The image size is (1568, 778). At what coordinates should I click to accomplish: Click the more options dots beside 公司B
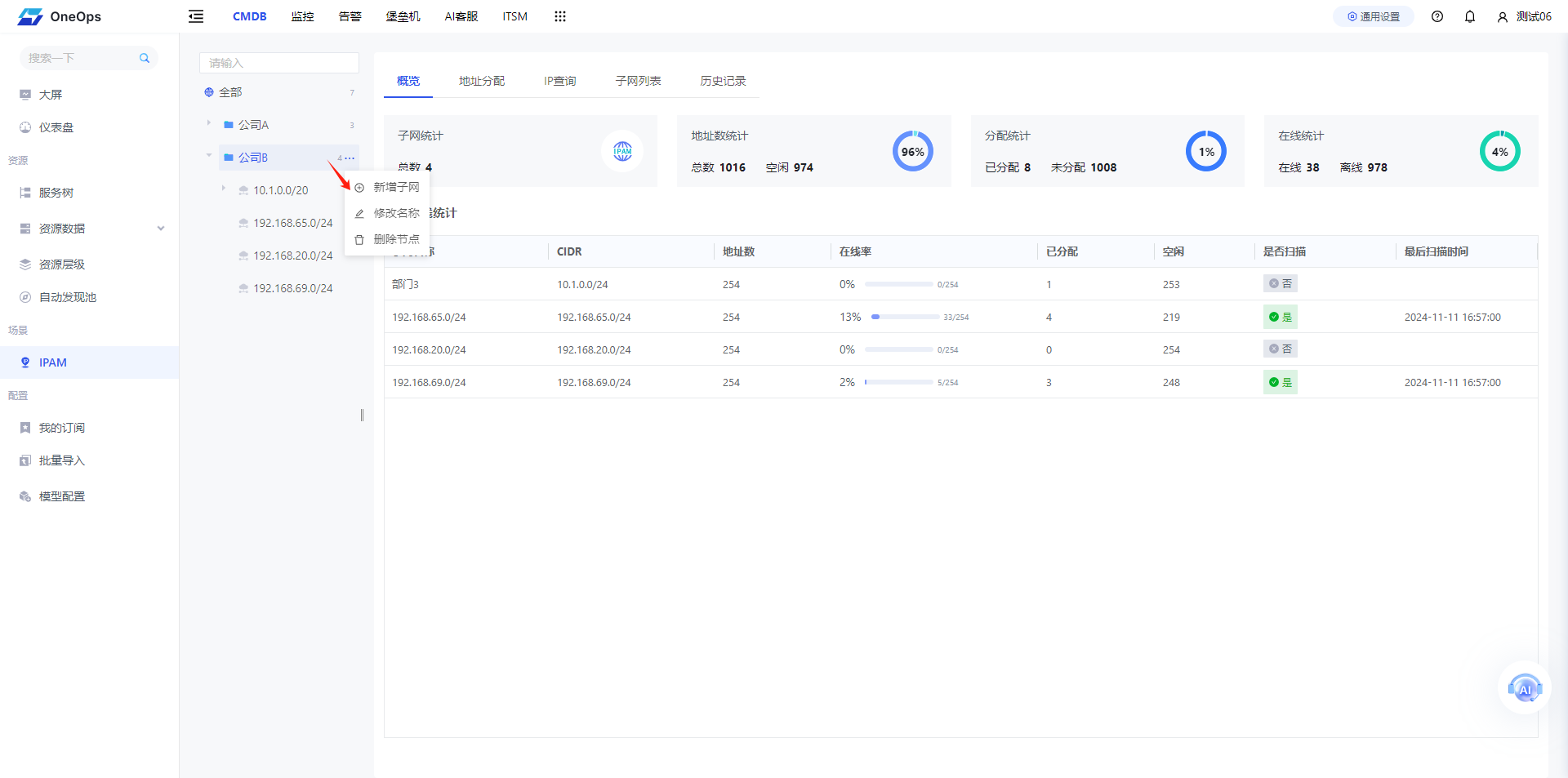pyautogui.click(x=350, y=158)
